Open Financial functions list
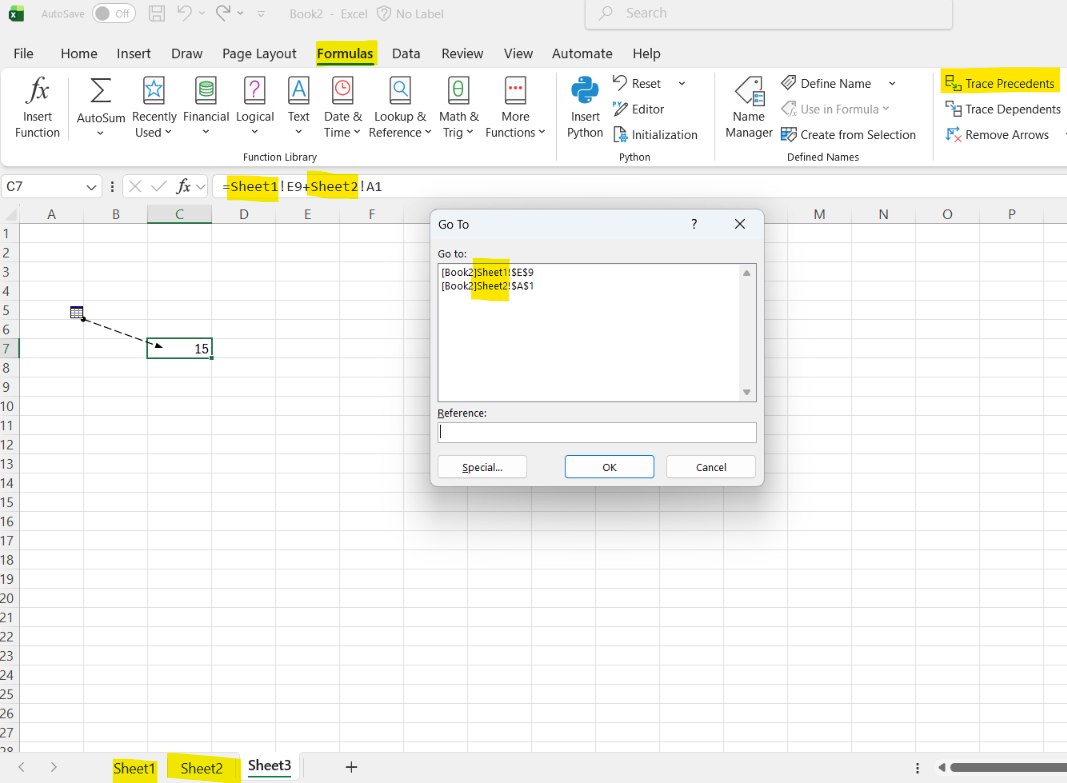1067x783 pixels. tap(206, 107)
